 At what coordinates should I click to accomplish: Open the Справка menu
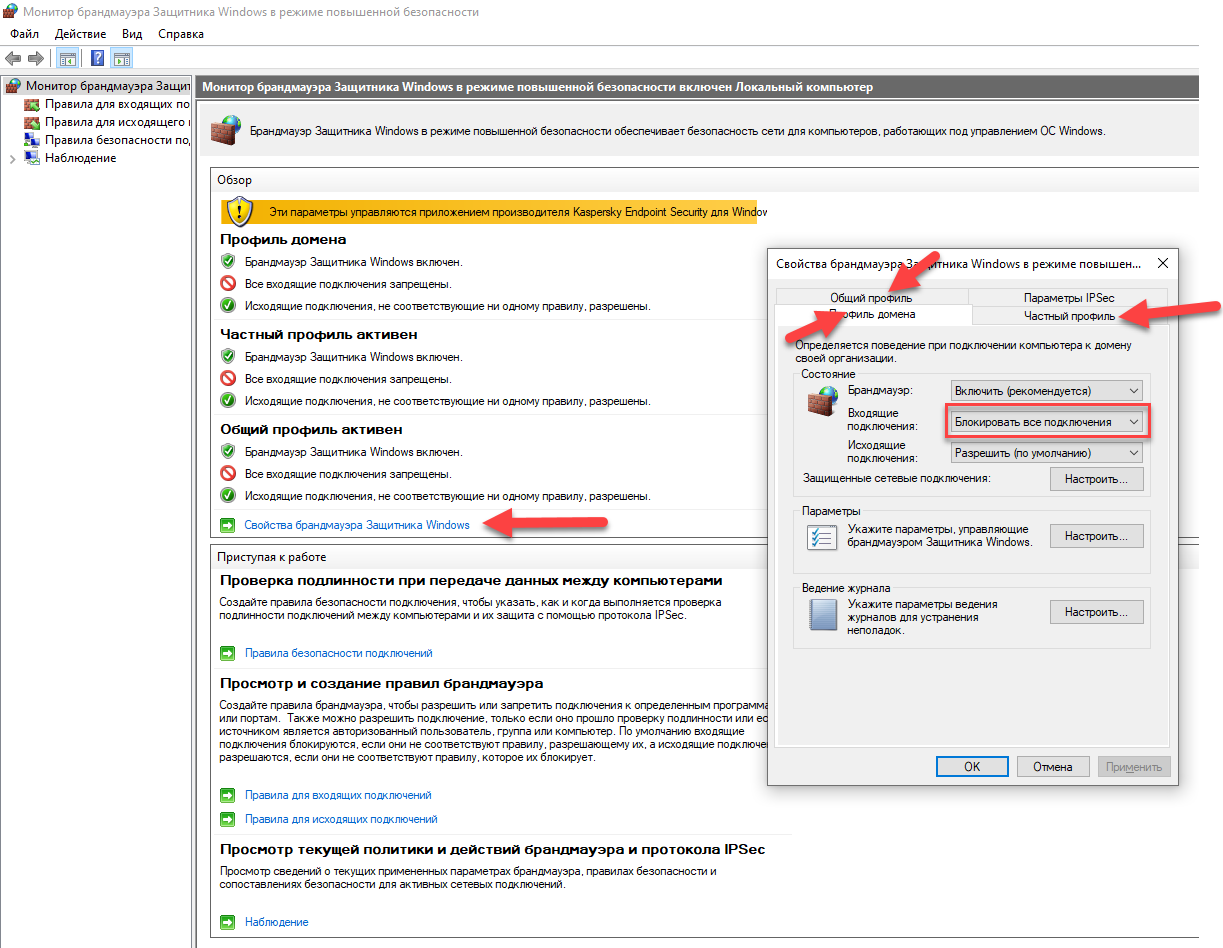tap(181, 34)
